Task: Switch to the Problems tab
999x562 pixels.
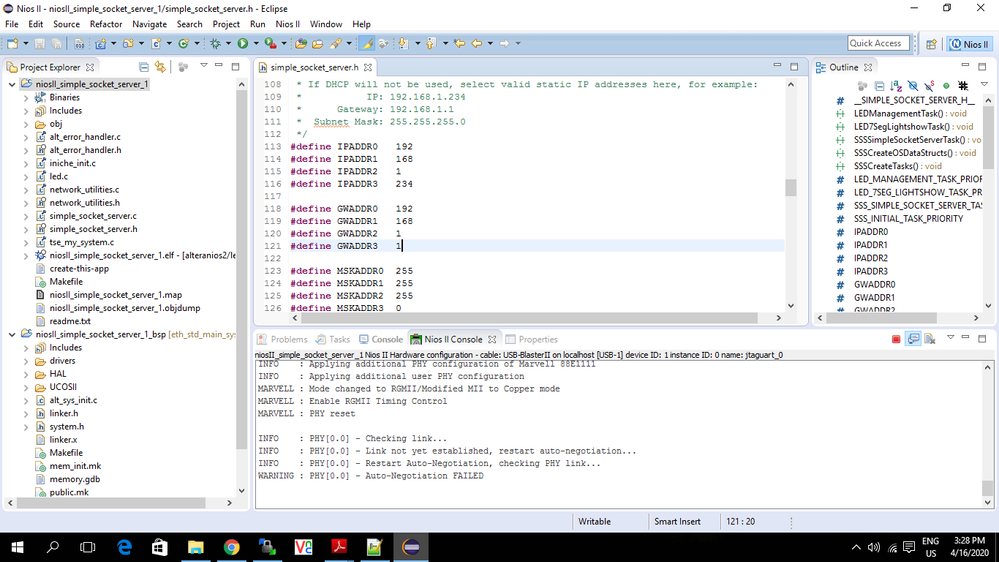Action: click(x=282, y=340)
